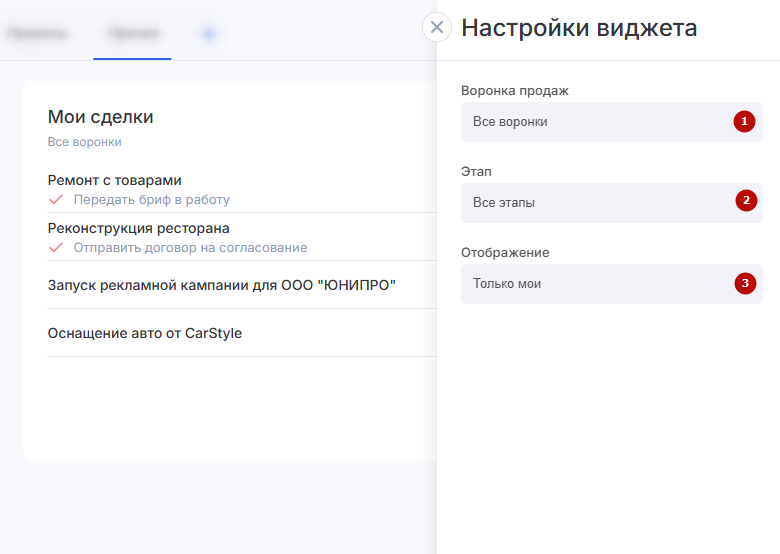780x554 pixels.
Task: Click the "Мои сделки" widget title
Action: click(101, 117)
